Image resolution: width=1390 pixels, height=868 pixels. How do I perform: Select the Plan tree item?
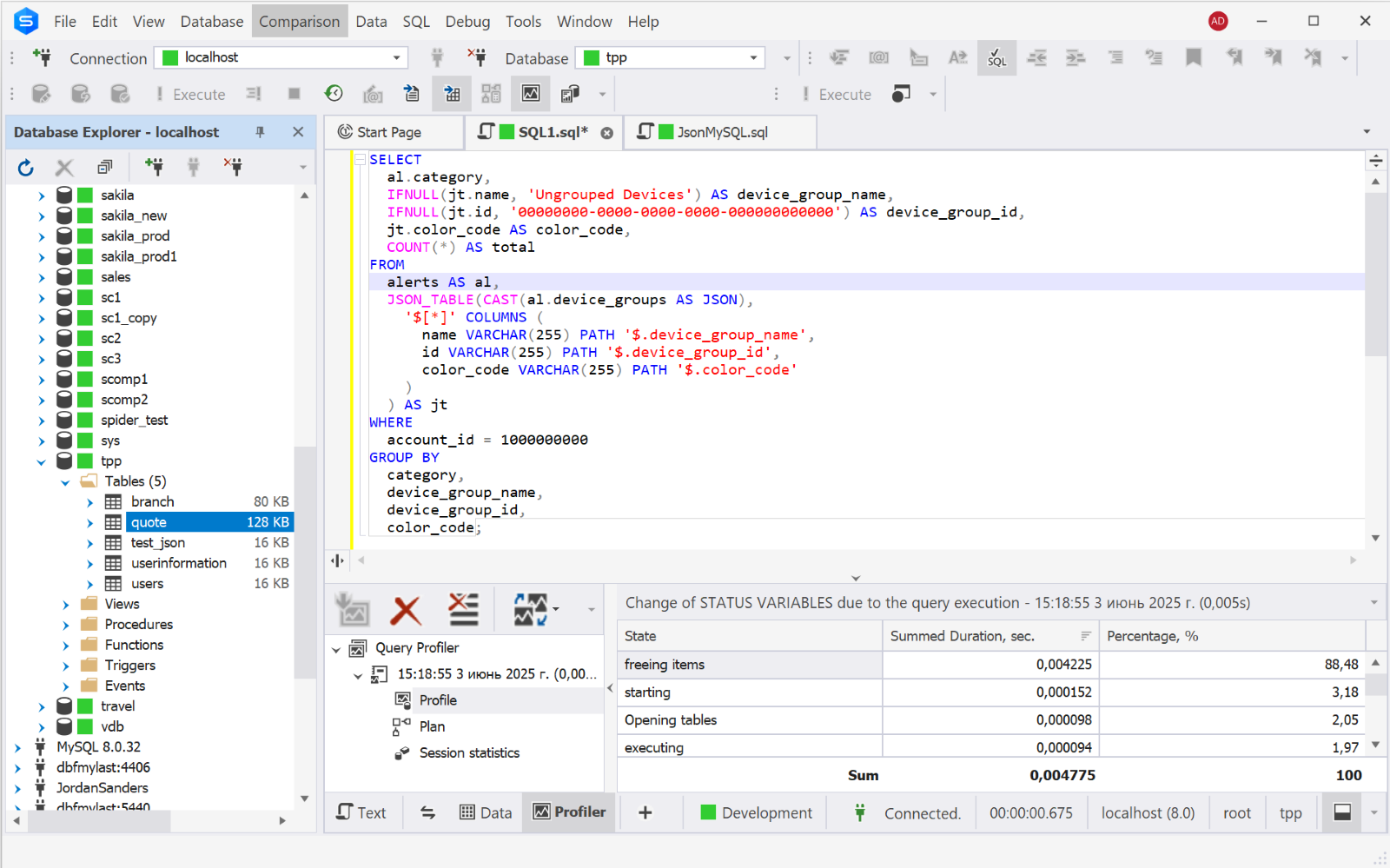pos(432,726)
